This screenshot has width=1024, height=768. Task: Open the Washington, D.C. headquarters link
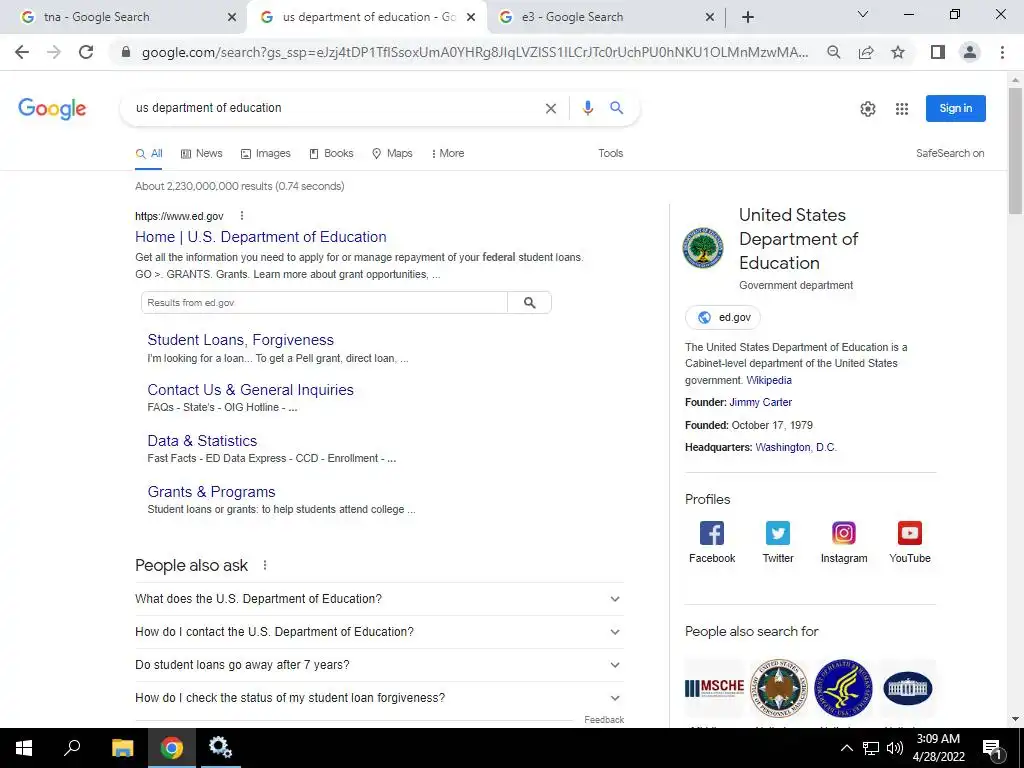click(x=795, y=447)
